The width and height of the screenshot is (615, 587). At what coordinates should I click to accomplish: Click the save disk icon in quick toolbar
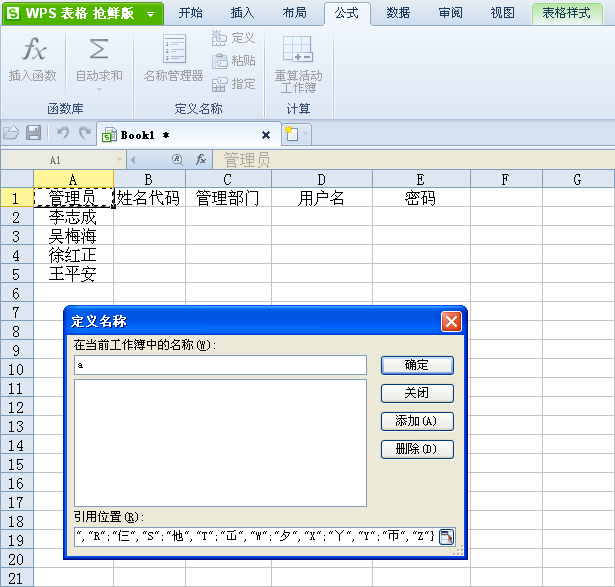pyautogui.click(x=33, y=133)
